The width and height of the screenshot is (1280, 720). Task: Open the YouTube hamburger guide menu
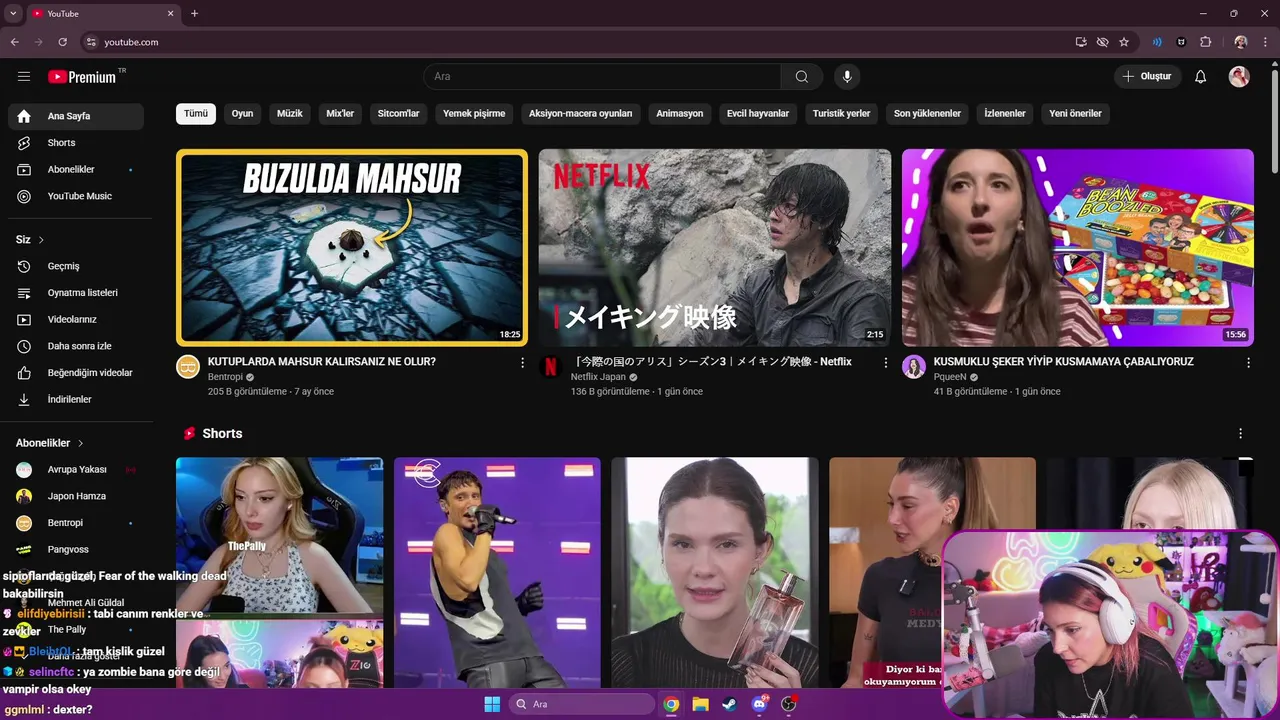pyautogui.click(x=24, y=76)
